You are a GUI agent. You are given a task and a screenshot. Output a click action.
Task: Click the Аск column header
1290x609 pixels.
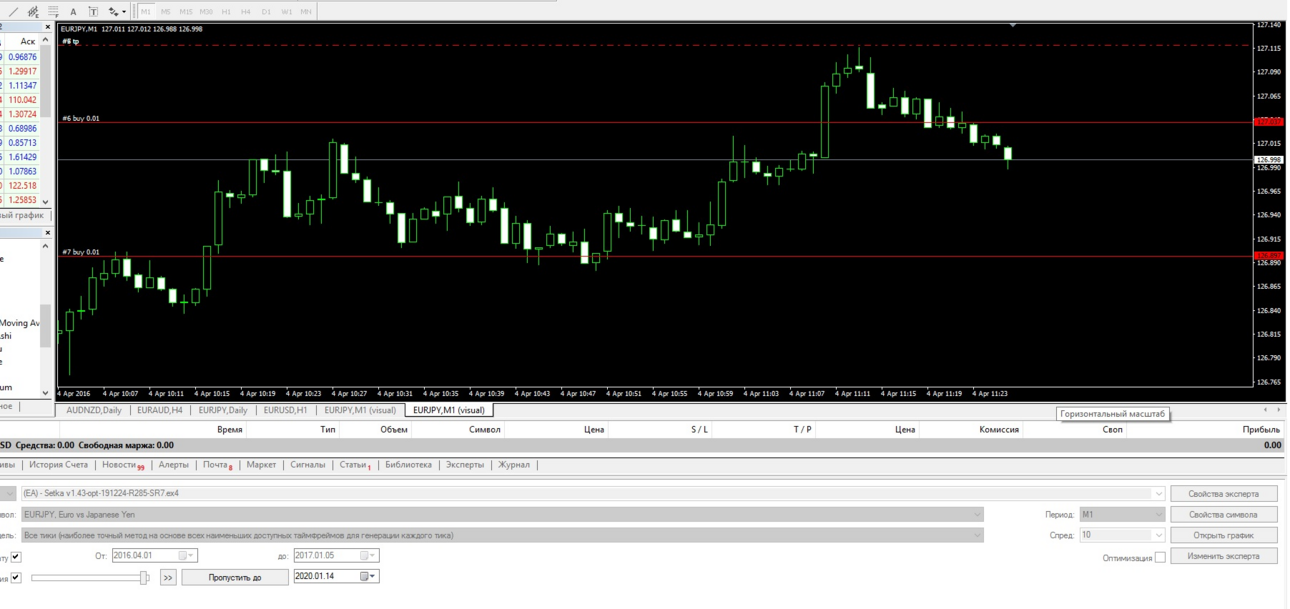[27, 41]
